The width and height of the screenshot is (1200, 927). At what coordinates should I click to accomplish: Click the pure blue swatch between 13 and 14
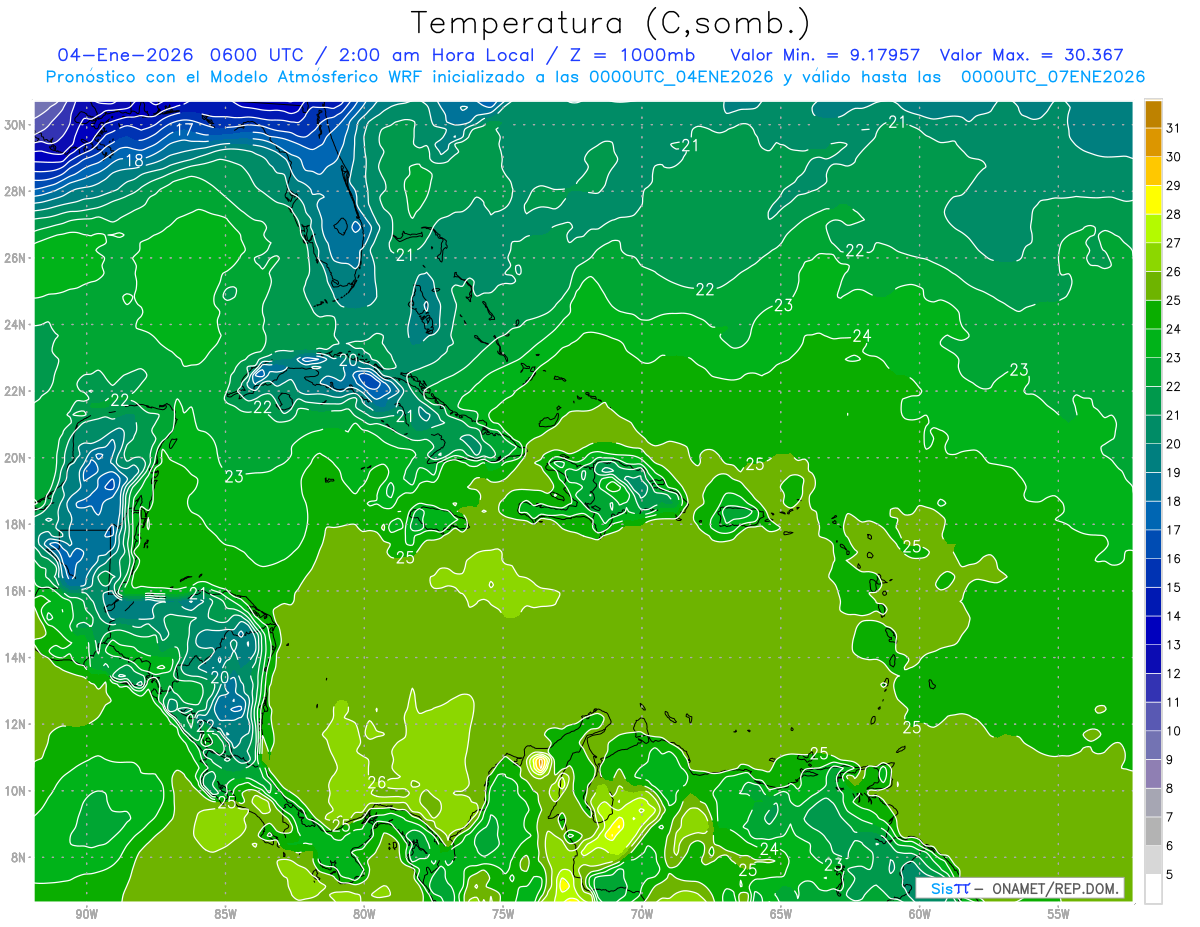1153,631
